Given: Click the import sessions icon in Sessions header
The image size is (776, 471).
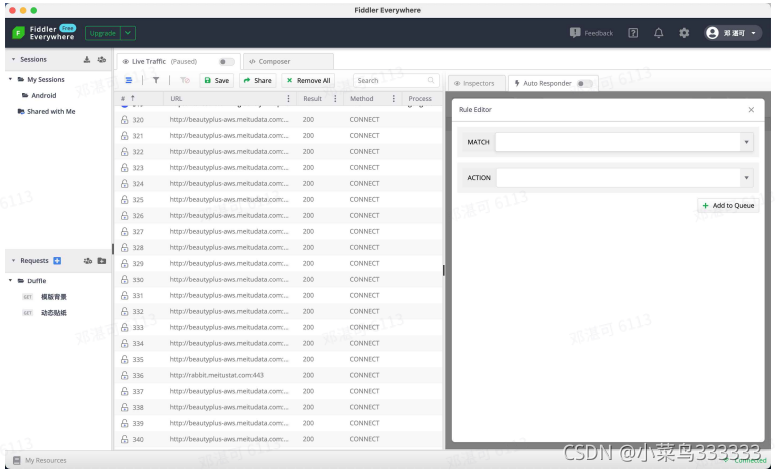Looking at the screenshot, I should [87, 59].
